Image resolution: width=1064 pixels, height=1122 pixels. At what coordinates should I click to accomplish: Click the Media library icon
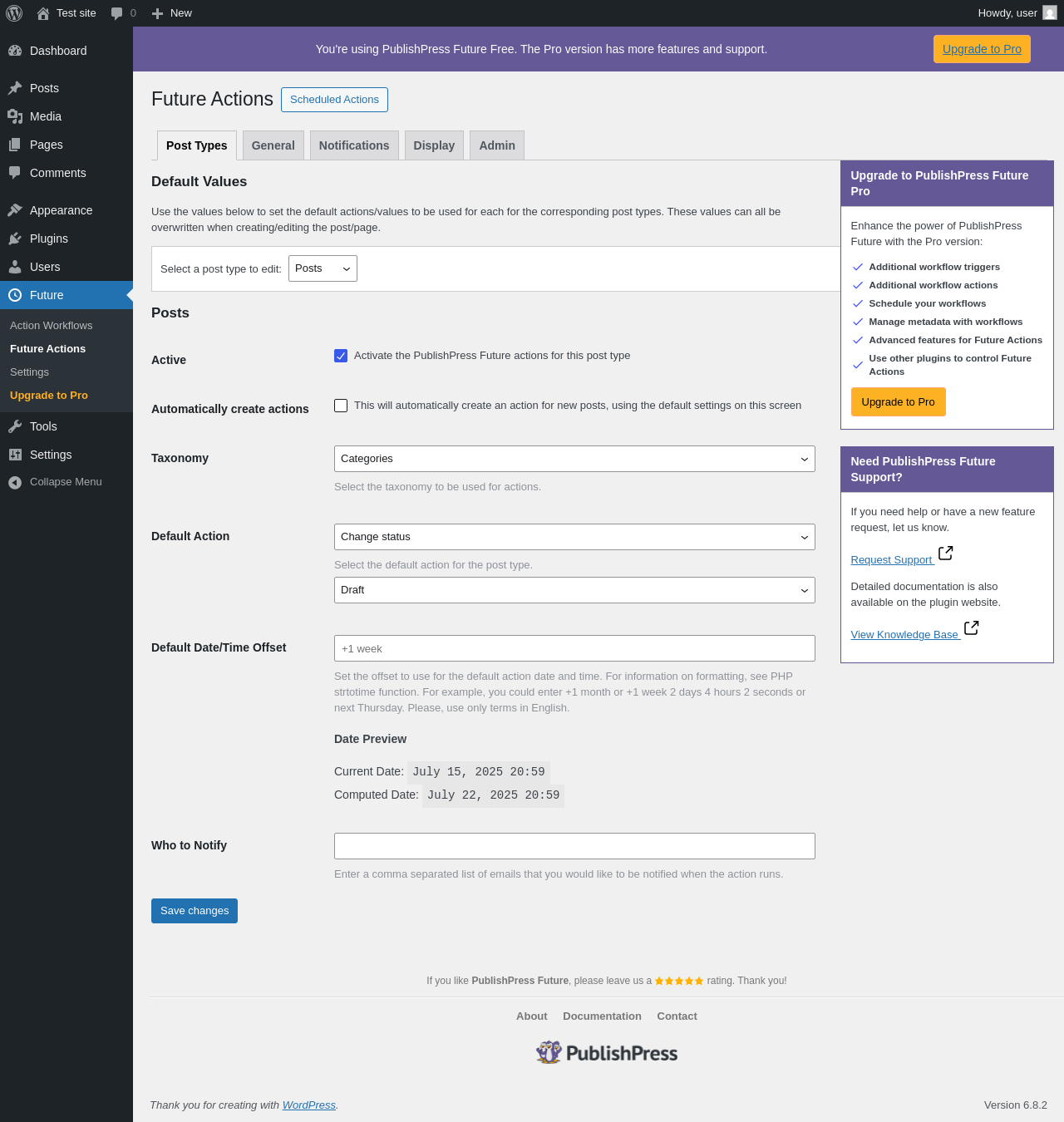pos(15,116)
